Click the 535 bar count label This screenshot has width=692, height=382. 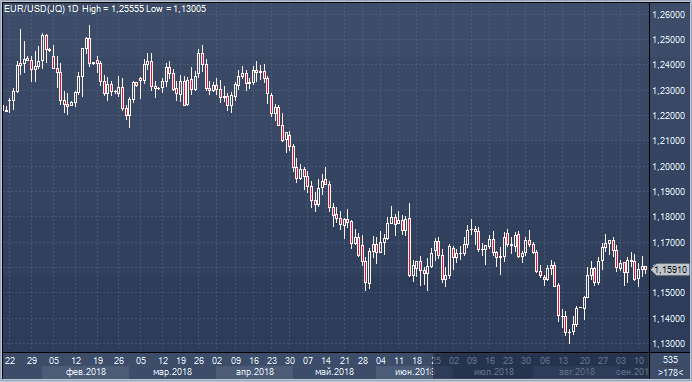[x=670, y=360]
